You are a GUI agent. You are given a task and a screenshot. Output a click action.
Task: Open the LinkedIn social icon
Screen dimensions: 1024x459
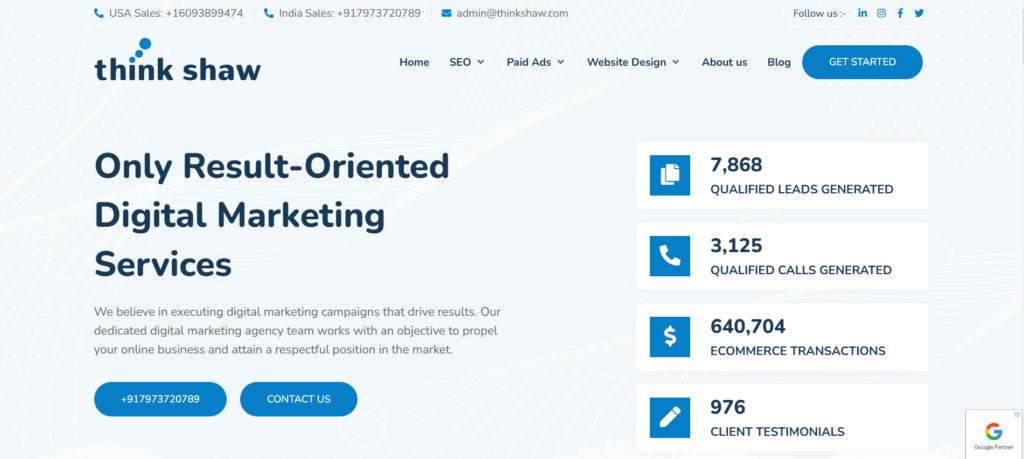863,13
